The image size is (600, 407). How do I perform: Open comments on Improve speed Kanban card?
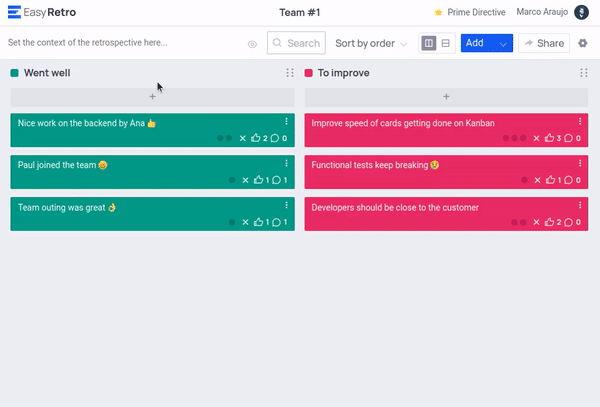(569, 138)
